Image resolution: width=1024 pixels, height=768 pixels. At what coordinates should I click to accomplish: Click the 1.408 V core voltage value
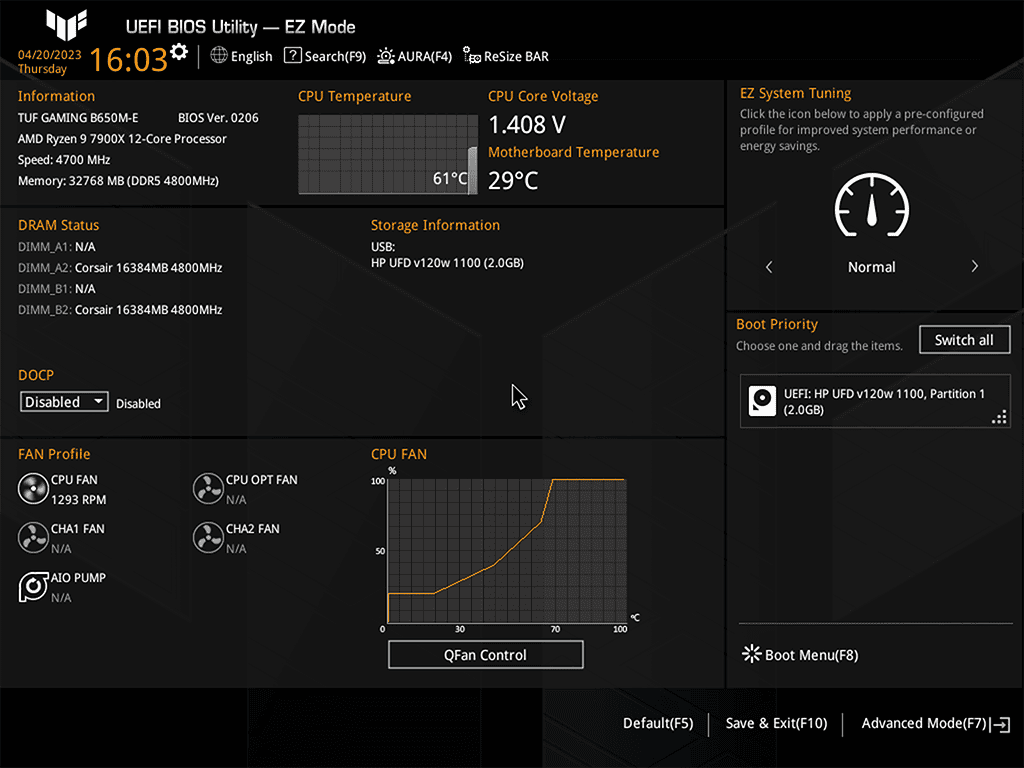(x=527, y=124)
